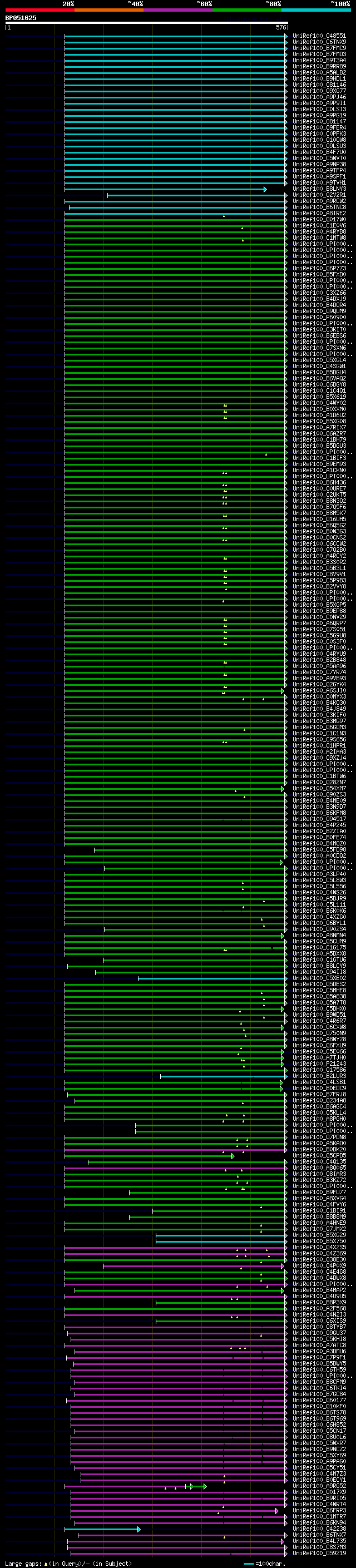Select hit label UniRef100_Q9XG77

coord(319,91)
